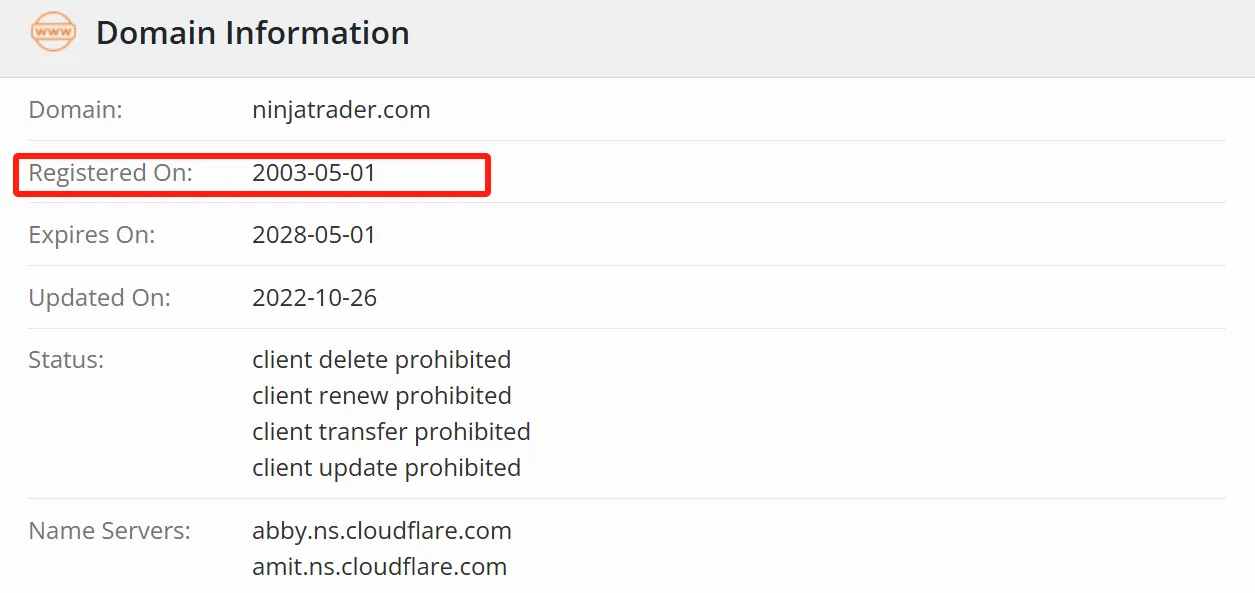Click the red highlighted Registered On row
Viewport: 1255px width, 593px height.
(x=252, y=174)
